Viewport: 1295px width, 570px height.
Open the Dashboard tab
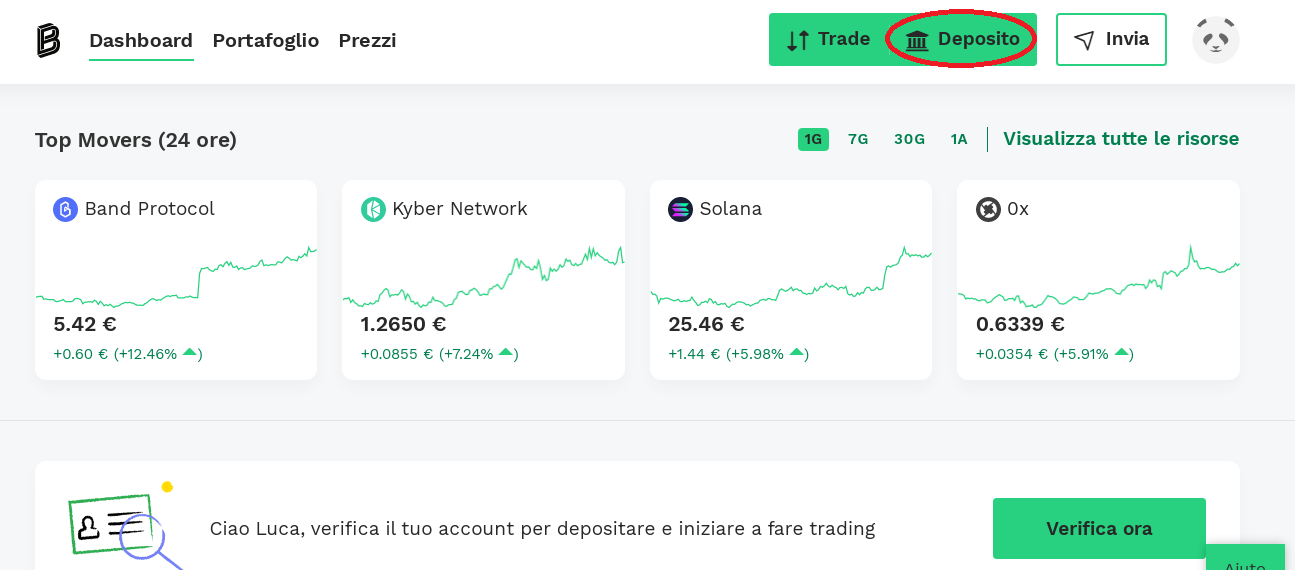(x=141, y=40)
